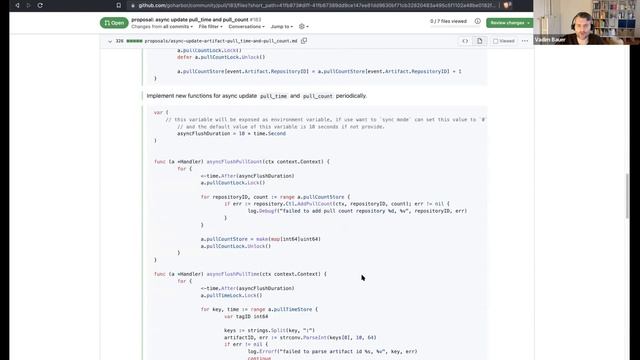Image resolution: width=640 pixels, height=360 pixels.
Task: Open diff settings gear dropdown
Action: [303, 27]
